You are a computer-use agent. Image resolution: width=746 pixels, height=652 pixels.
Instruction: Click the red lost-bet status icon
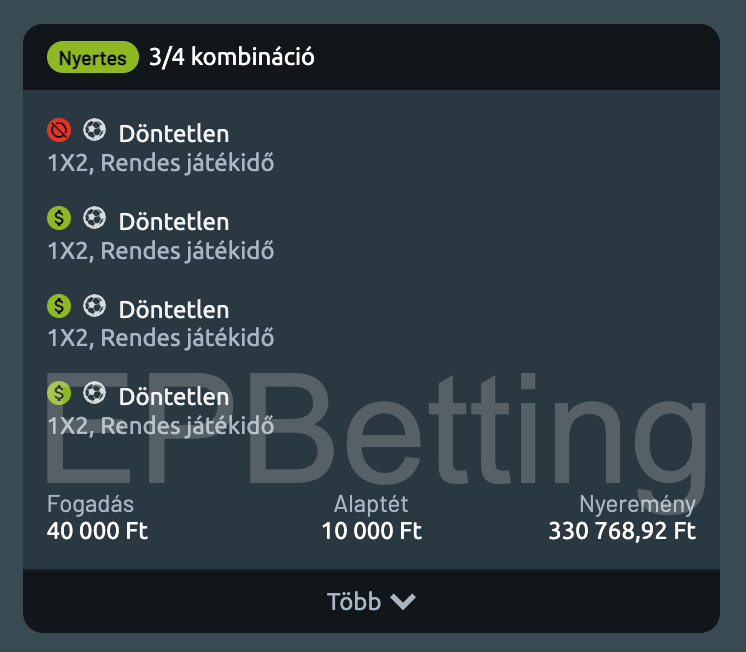(x=59, y=130)
